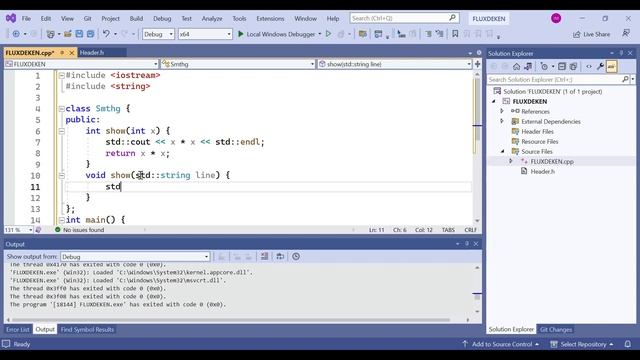Select Header.h in Solution Explorer
The image size is (640, 360).
point(542,171)
